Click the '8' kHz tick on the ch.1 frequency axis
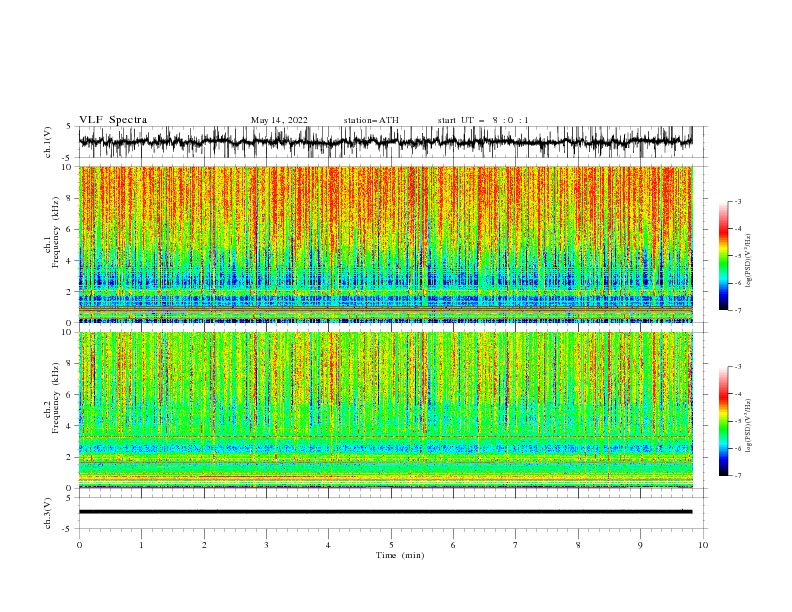 pyautogui.click(x=70, y=198)
